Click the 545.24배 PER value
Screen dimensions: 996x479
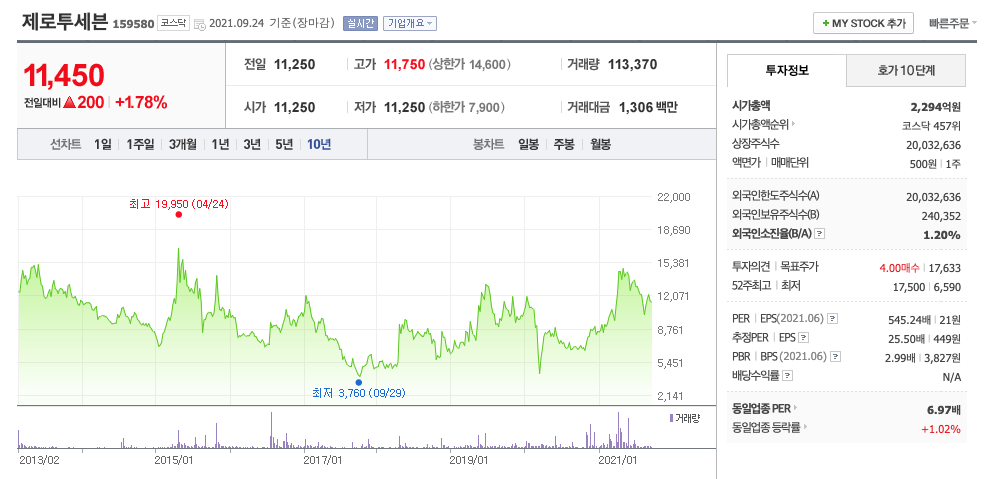[x=908, y=320]
